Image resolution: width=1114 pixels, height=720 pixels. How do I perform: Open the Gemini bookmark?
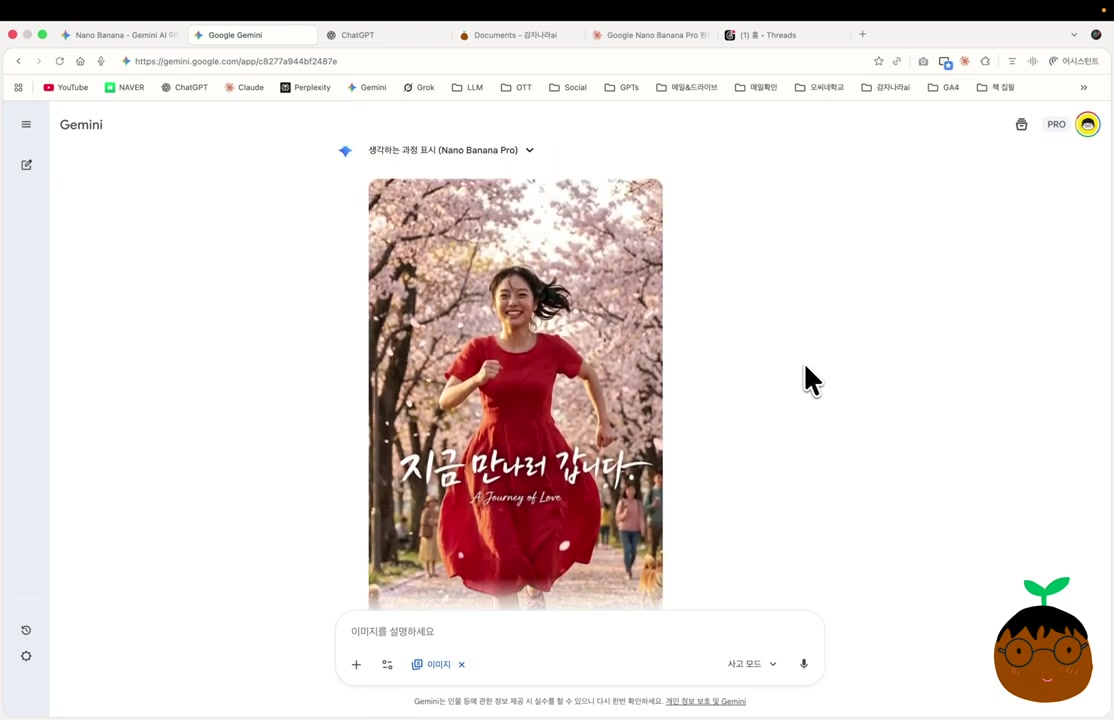[367, 87]
